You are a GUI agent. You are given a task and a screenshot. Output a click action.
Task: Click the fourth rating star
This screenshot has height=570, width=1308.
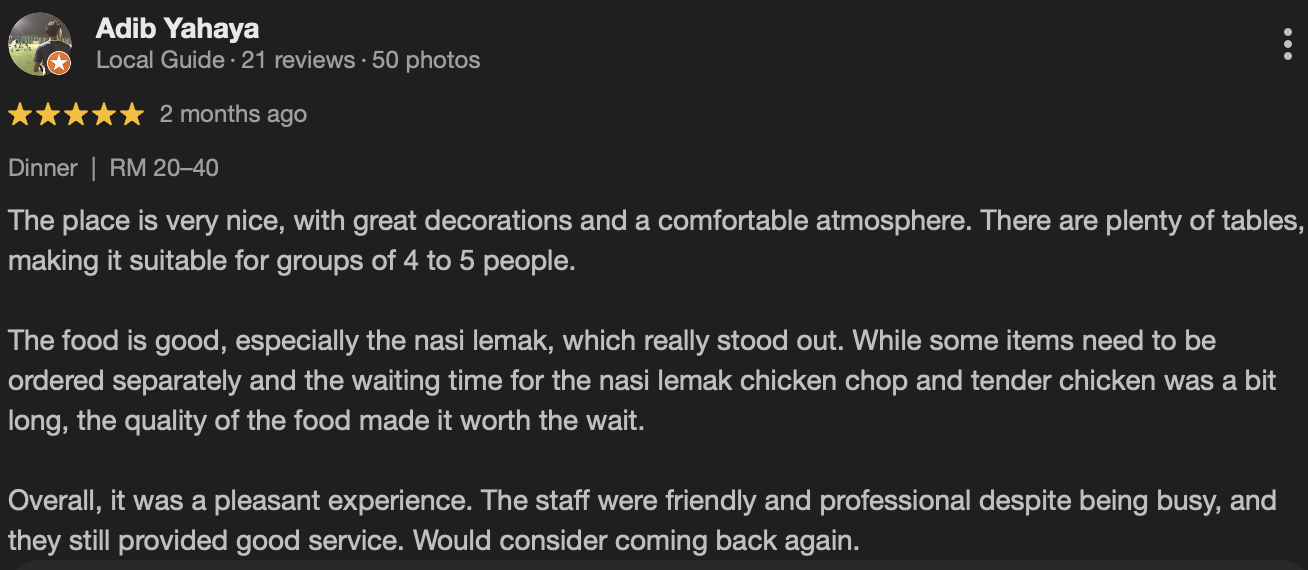pyautogui.click(x=104, y=115)
